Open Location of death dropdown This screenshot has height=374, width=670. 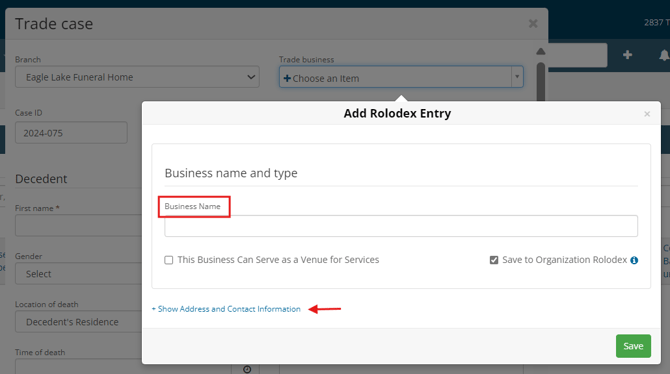coord(79,321)
